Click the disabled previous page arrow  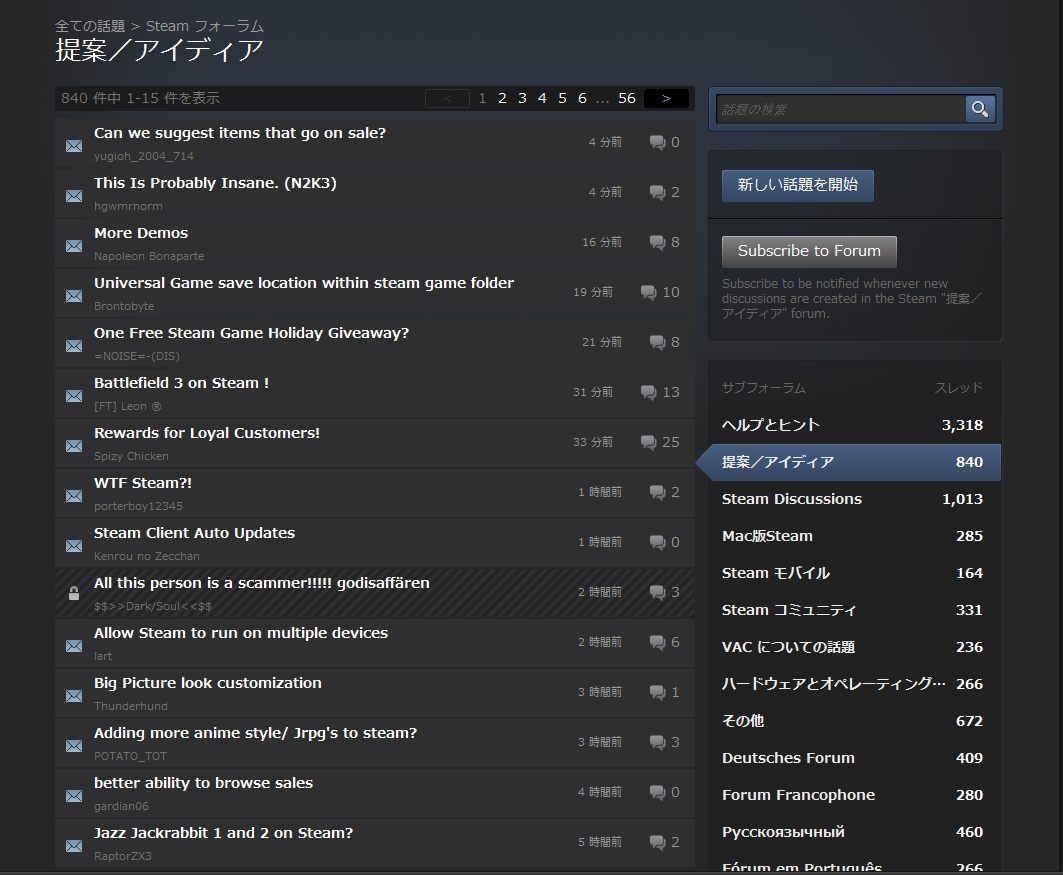tap(447, 98)
